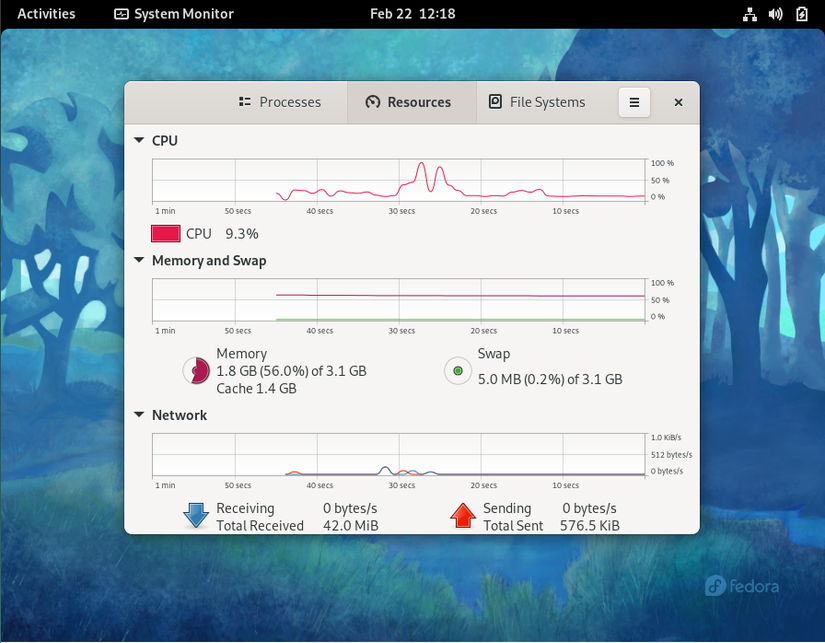This screenshot has height=643, width=825.
Task: Collapse the CPU section
Action: click(139, 140)
